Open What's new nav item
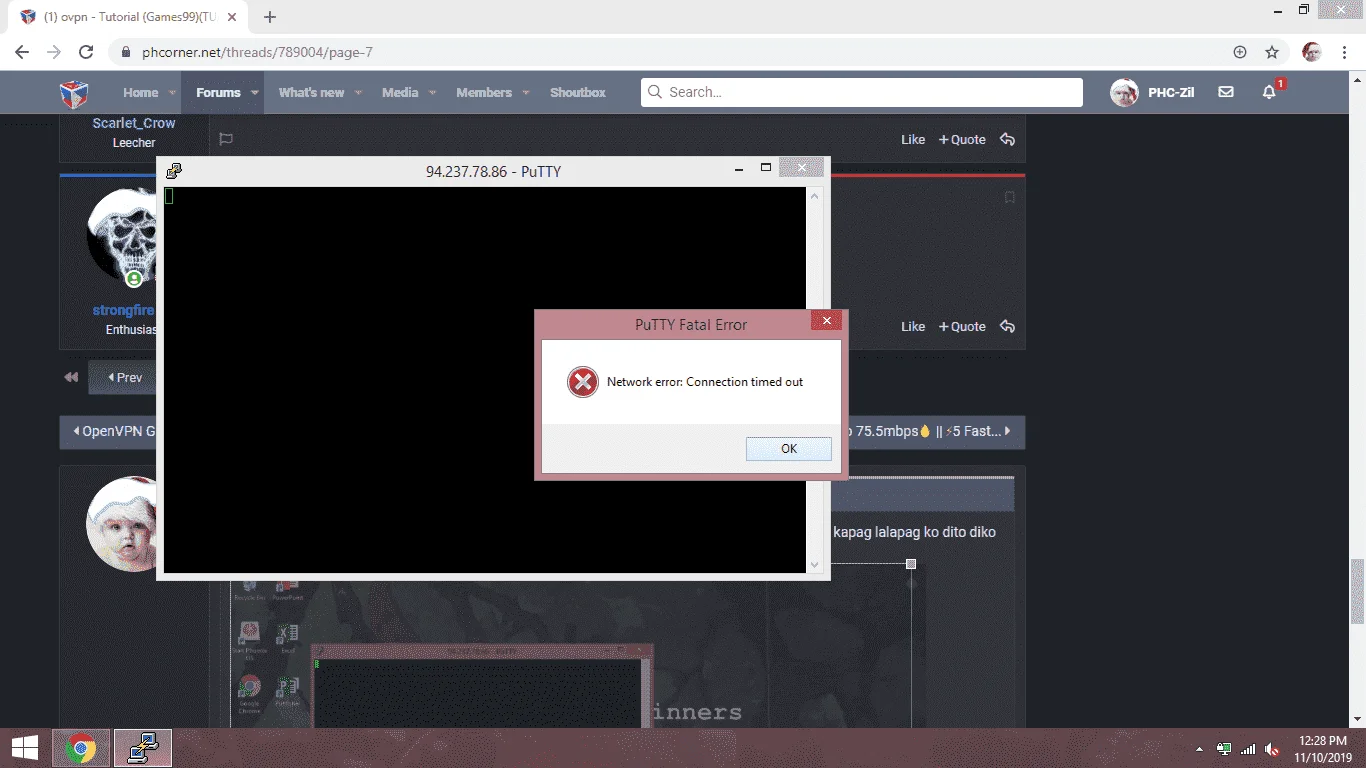Viewport: 1366px width, 768px height. pos(311,92)
